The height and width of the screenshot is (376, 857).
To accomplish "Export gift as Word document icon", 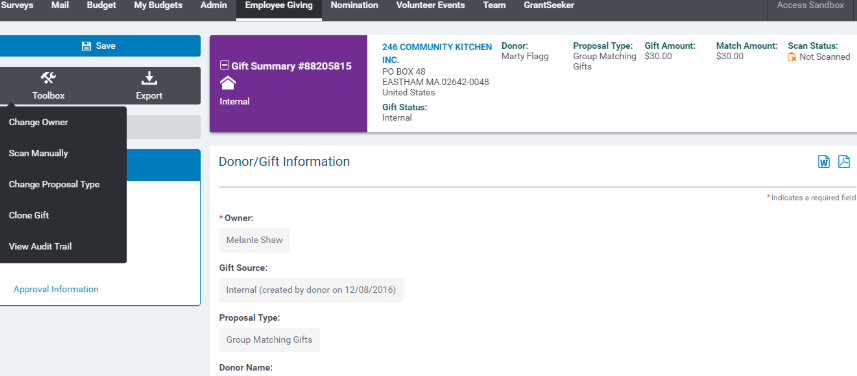I will pos(824,162).
